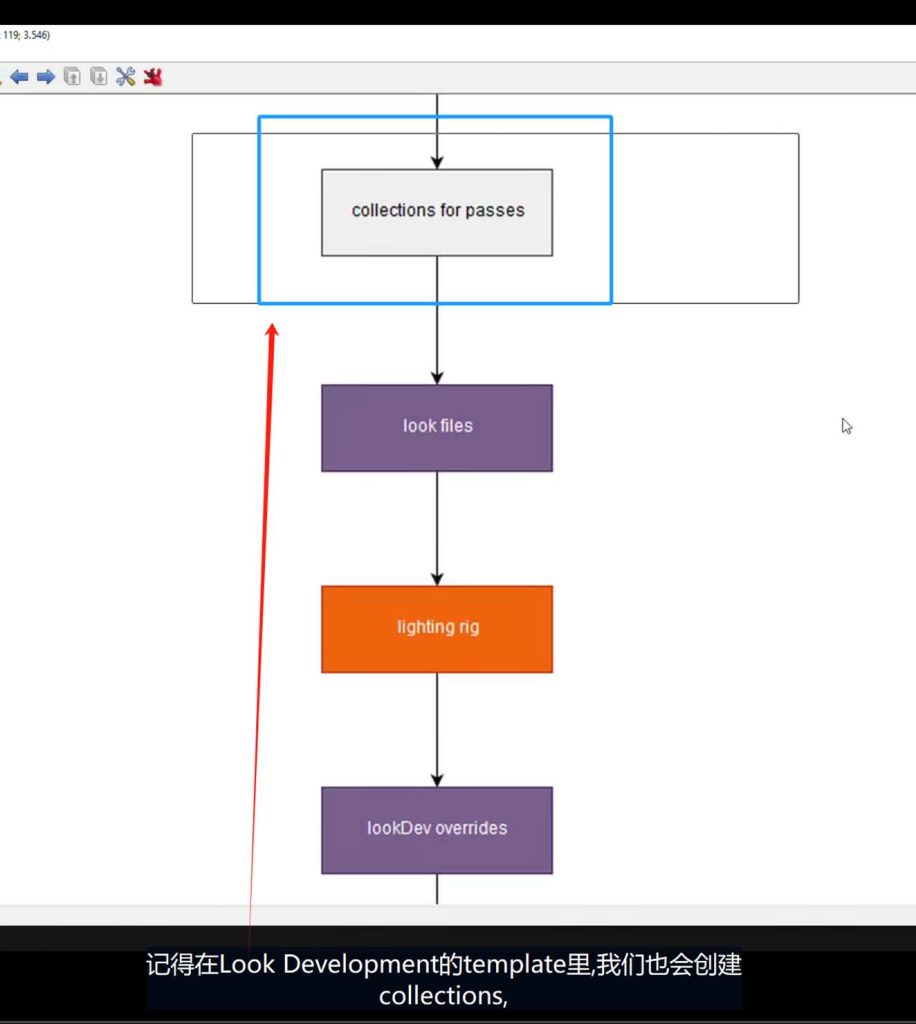Click the blue left arrow back icon
The image size is (916, 1024).
[19, 77]
